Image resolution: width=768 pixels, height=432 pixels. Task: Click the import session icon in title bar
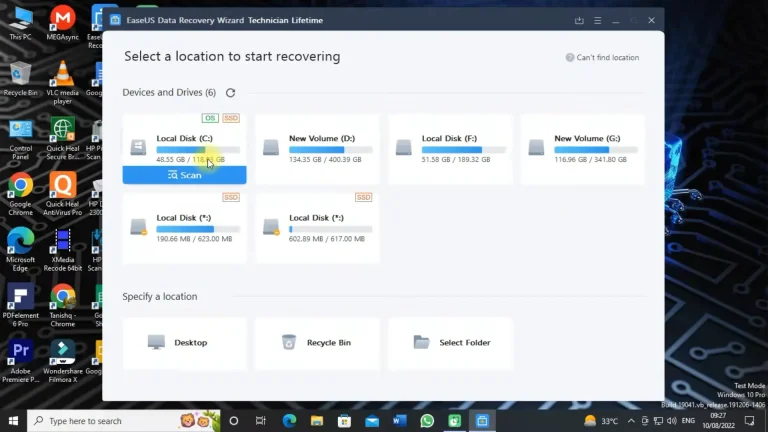point(579,21)
